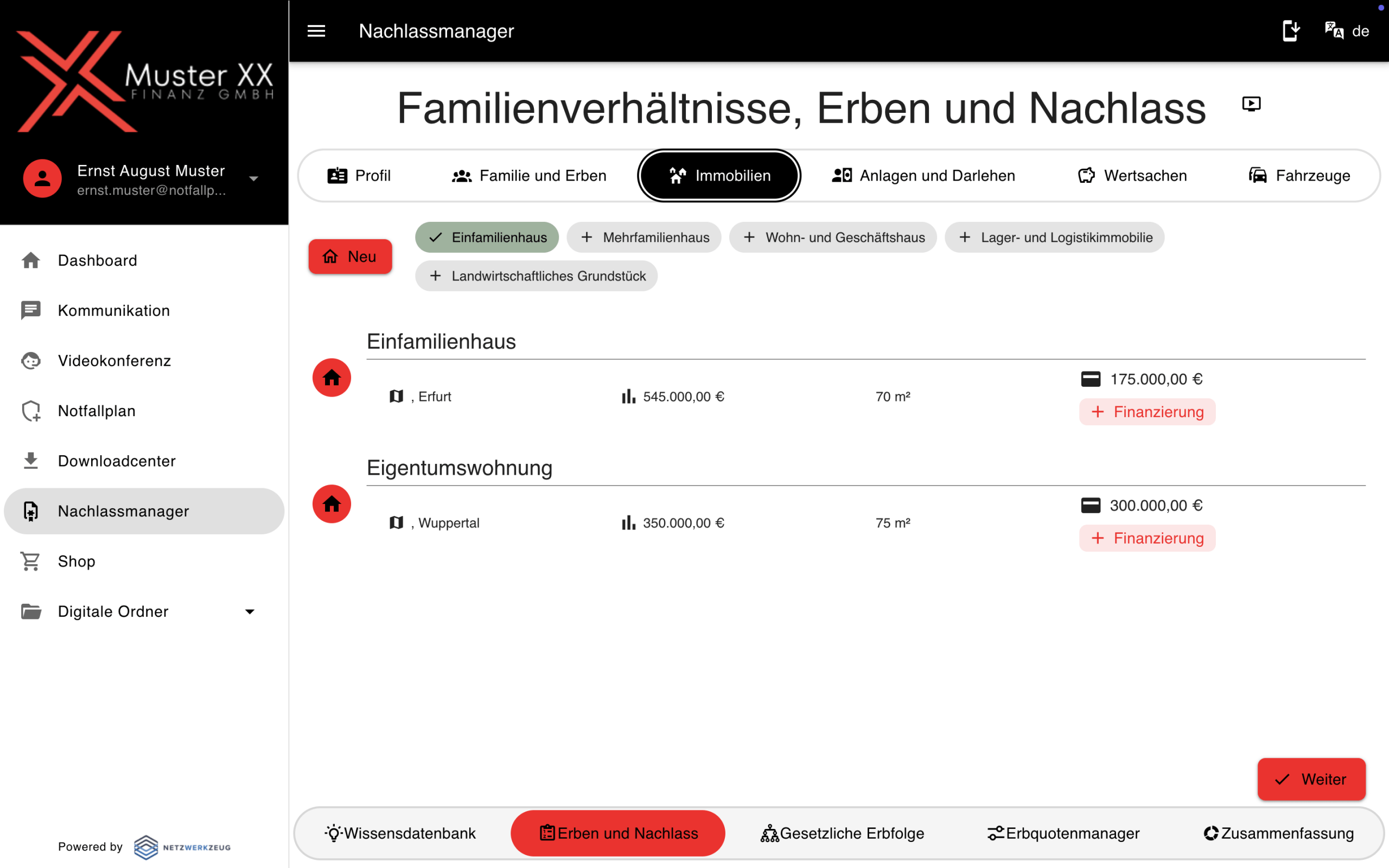This screenshot has width=1389, height=868.
Task: Add Wohn- und Geschäftshaus chip
Action: pyautogui.click(x=833, y=238)
